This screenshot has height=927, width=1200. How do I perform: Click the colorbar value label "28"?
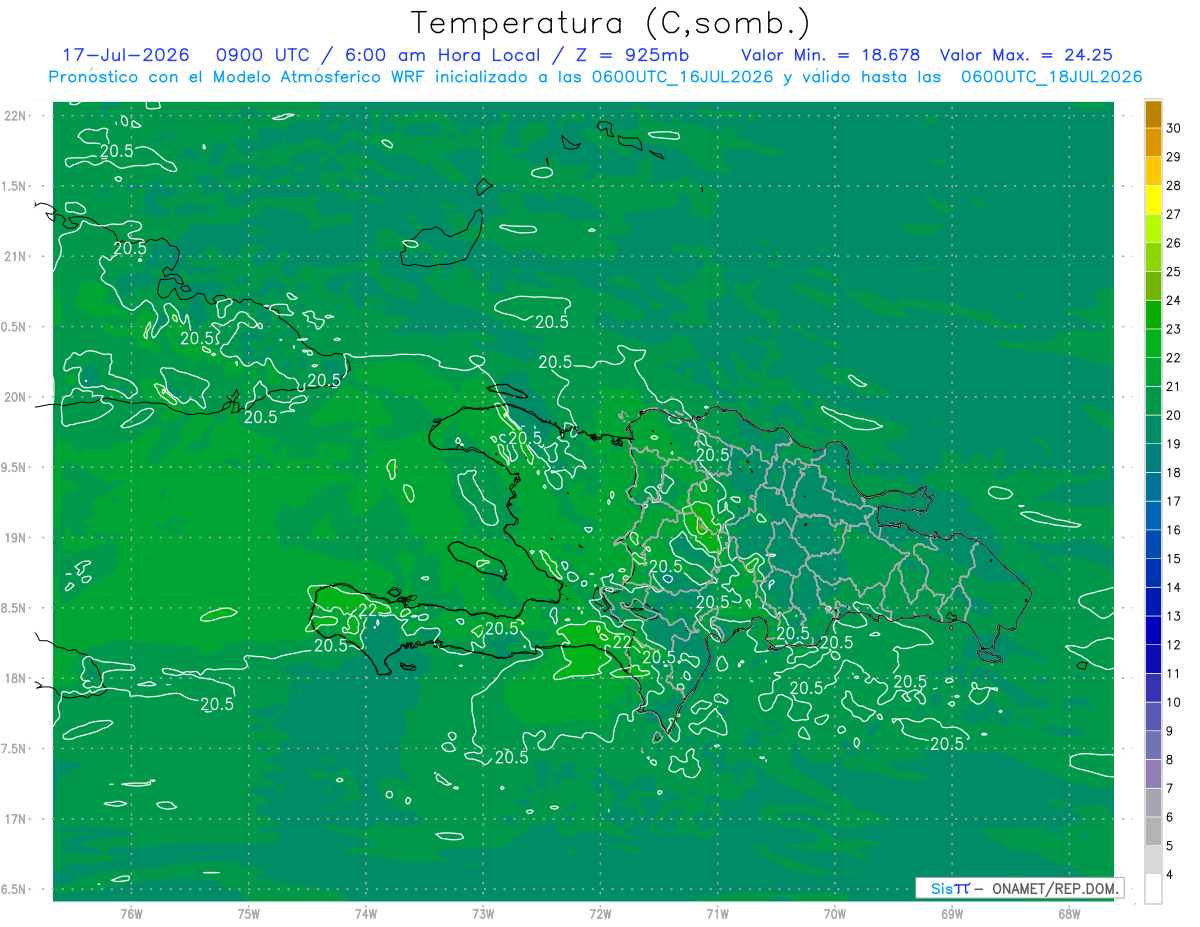coord(1173,185)
